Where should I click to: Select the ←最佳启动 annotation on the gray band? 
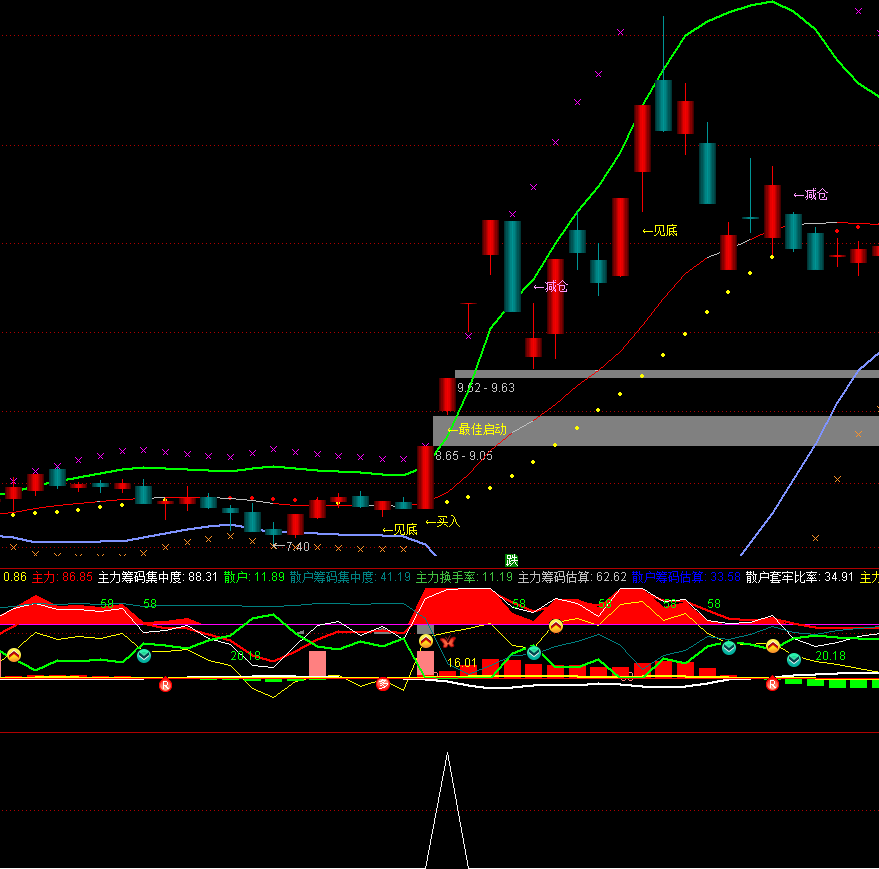pos(476,429)
